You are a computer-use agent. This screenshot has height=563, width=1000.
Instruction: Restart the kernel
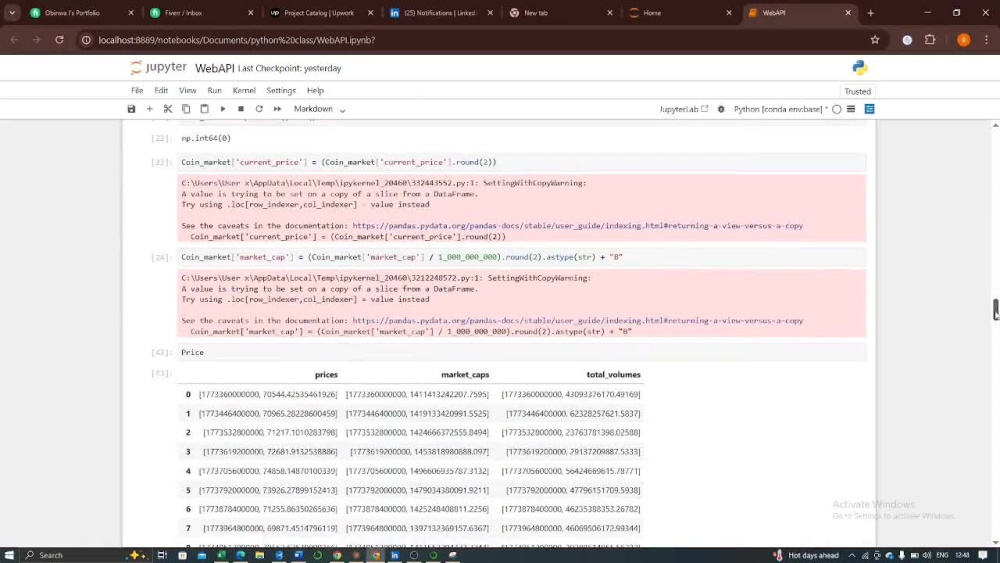pos(259,109)
